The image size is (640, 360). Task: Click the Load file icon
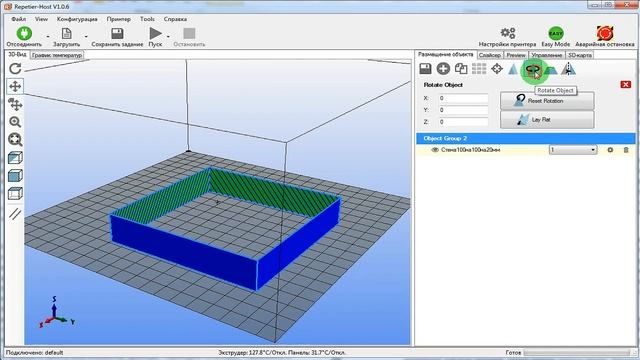[x=66, y=33]
